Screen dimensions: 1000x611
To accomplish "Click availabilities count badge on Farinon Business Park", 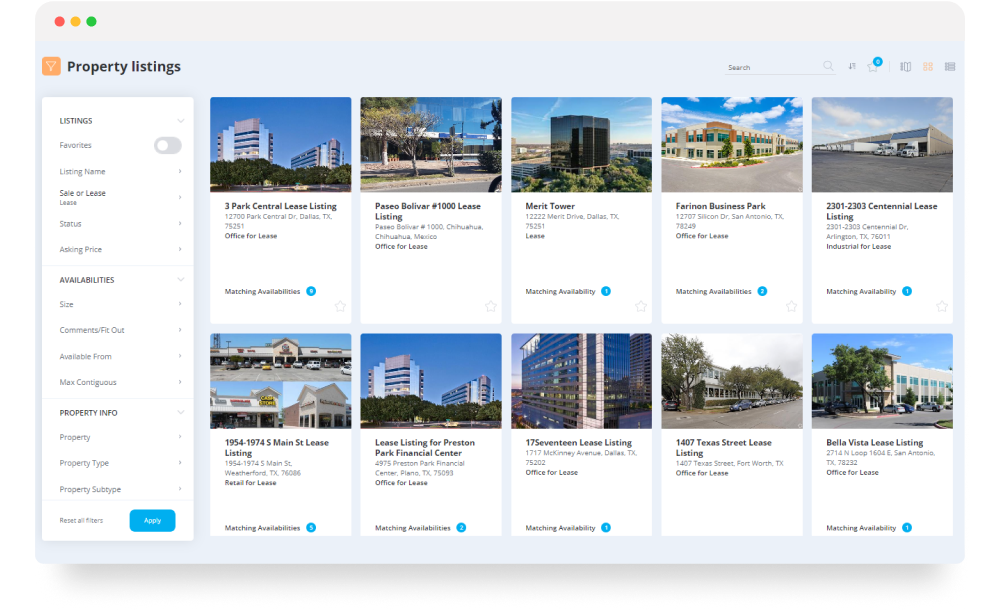I will pos(762,291).
